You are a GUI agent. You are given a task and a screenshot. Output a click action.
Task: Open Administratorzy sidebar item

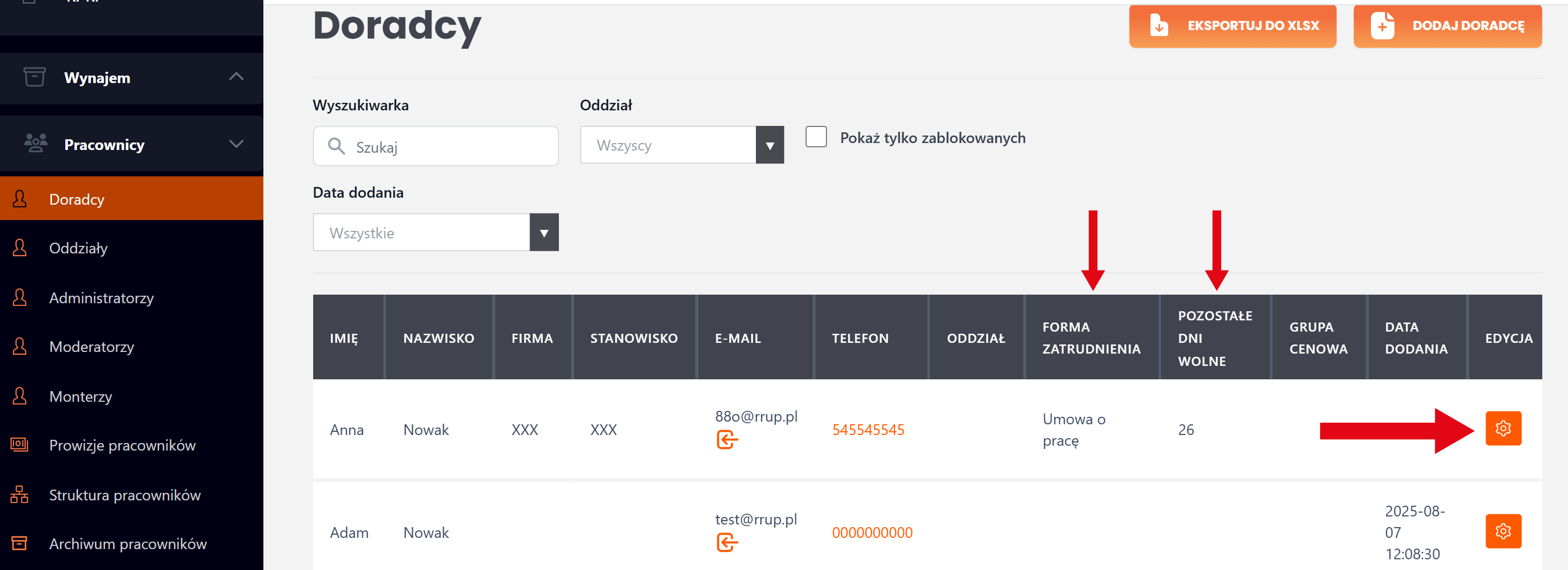coord(101,298)
